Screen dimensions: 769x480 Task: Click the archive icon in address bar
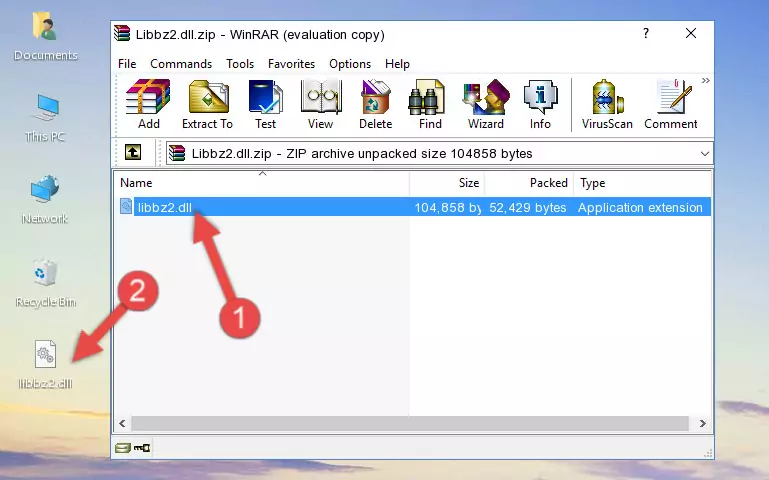[177, 153]
